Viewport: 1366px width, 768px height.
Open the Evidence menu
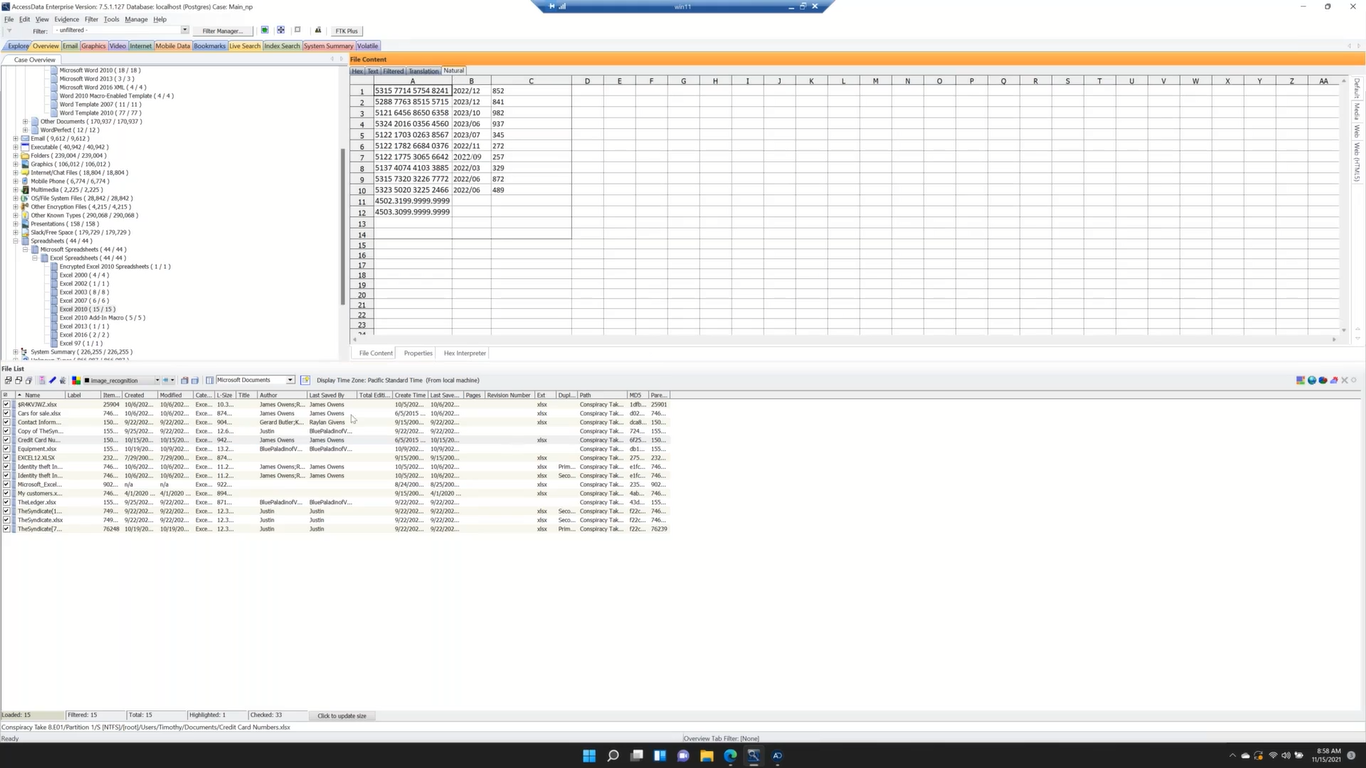66,19
